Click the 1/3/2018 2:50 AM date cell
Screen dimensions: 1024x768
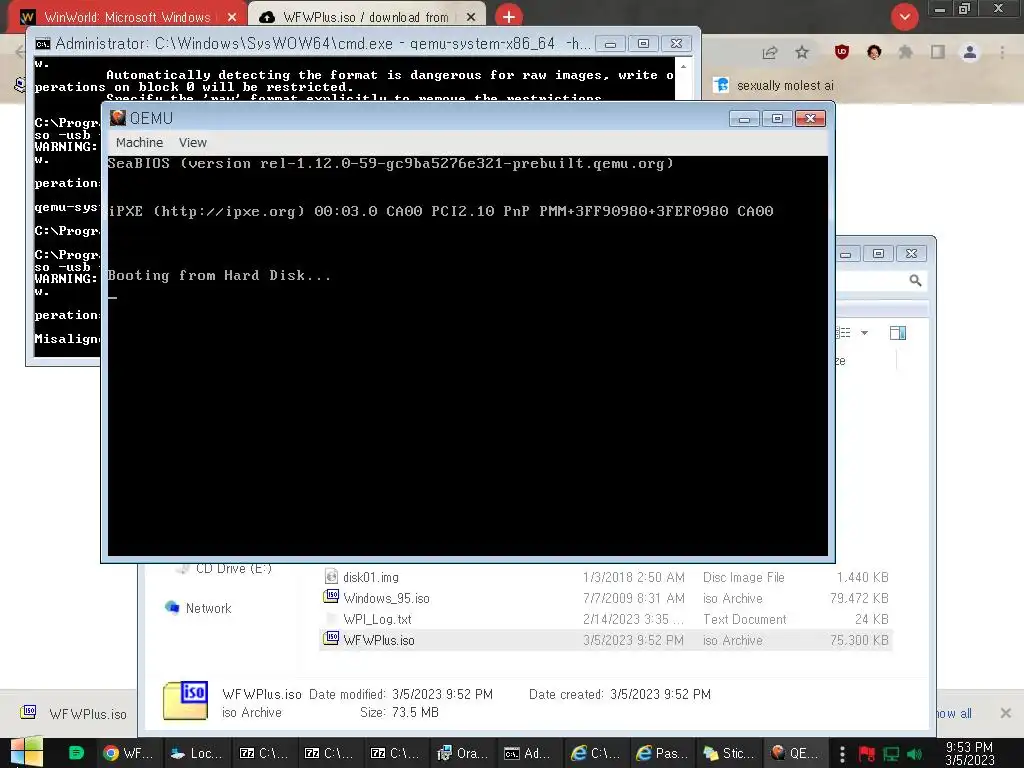[633, 577]
